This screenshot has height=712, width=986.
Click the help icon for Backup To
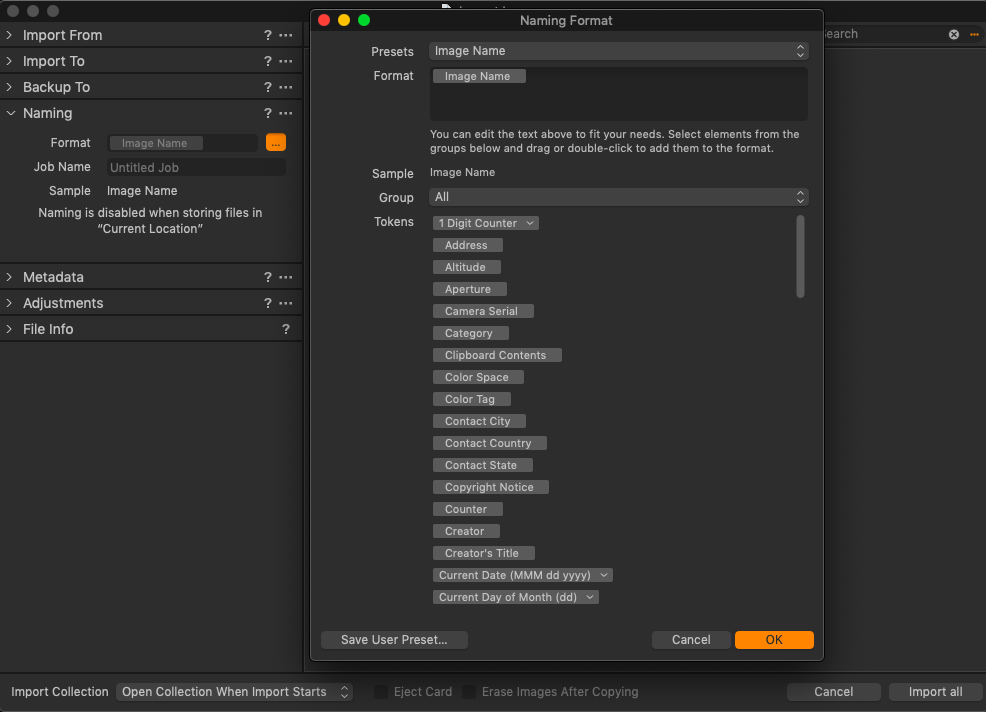(267, 87)
